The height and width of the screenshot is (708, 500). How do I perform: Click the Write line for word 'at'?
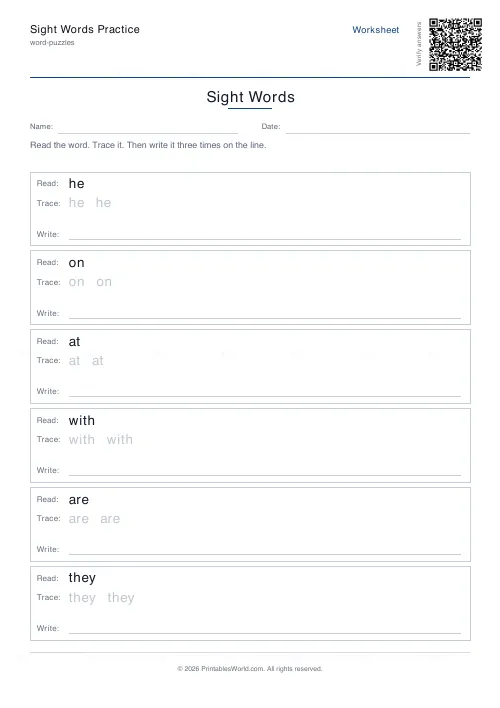click(265, 392)
